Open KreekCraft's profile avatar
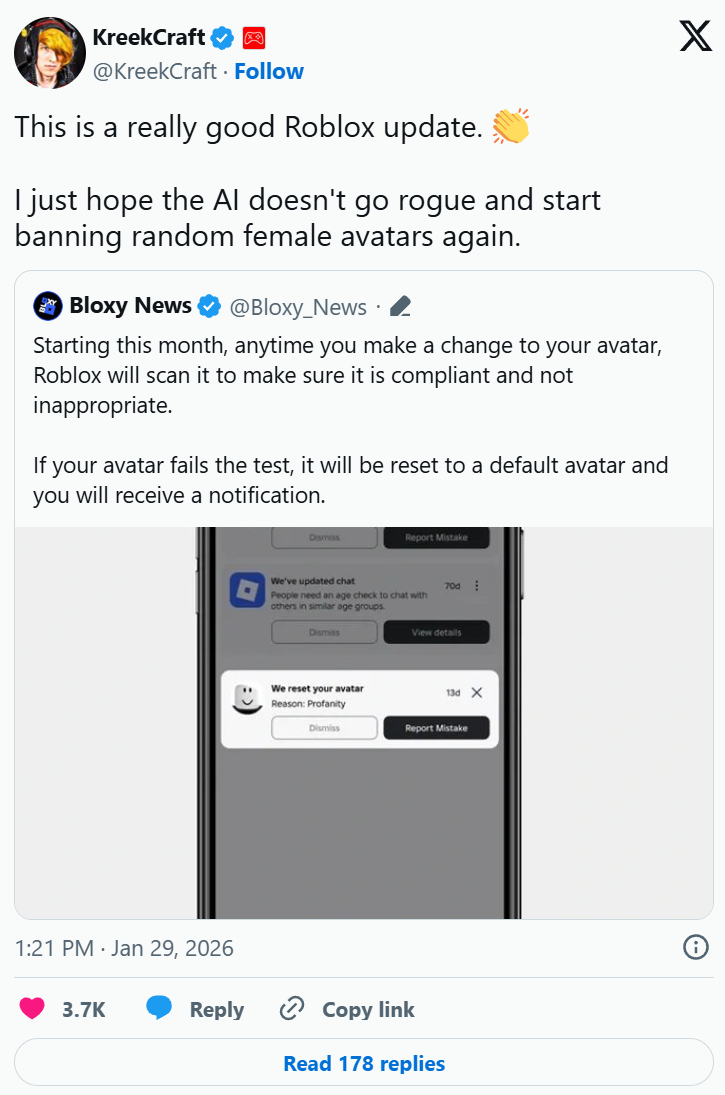The image size is (725, 1095). click(x=49, y=52)
